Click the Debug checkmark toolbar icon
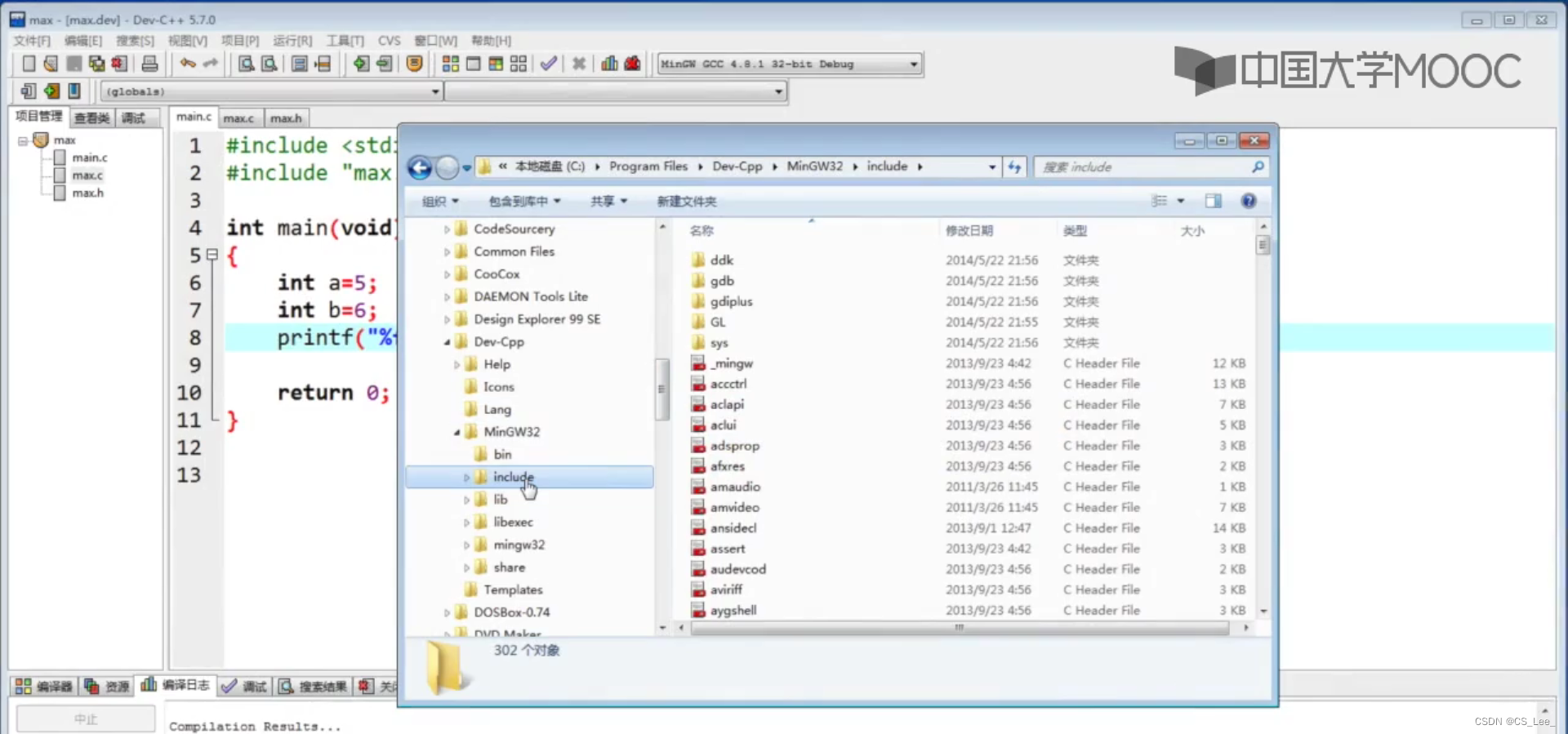Viewport: 1568px width, 734px height. pyautogui.click(x=549, y=64)
